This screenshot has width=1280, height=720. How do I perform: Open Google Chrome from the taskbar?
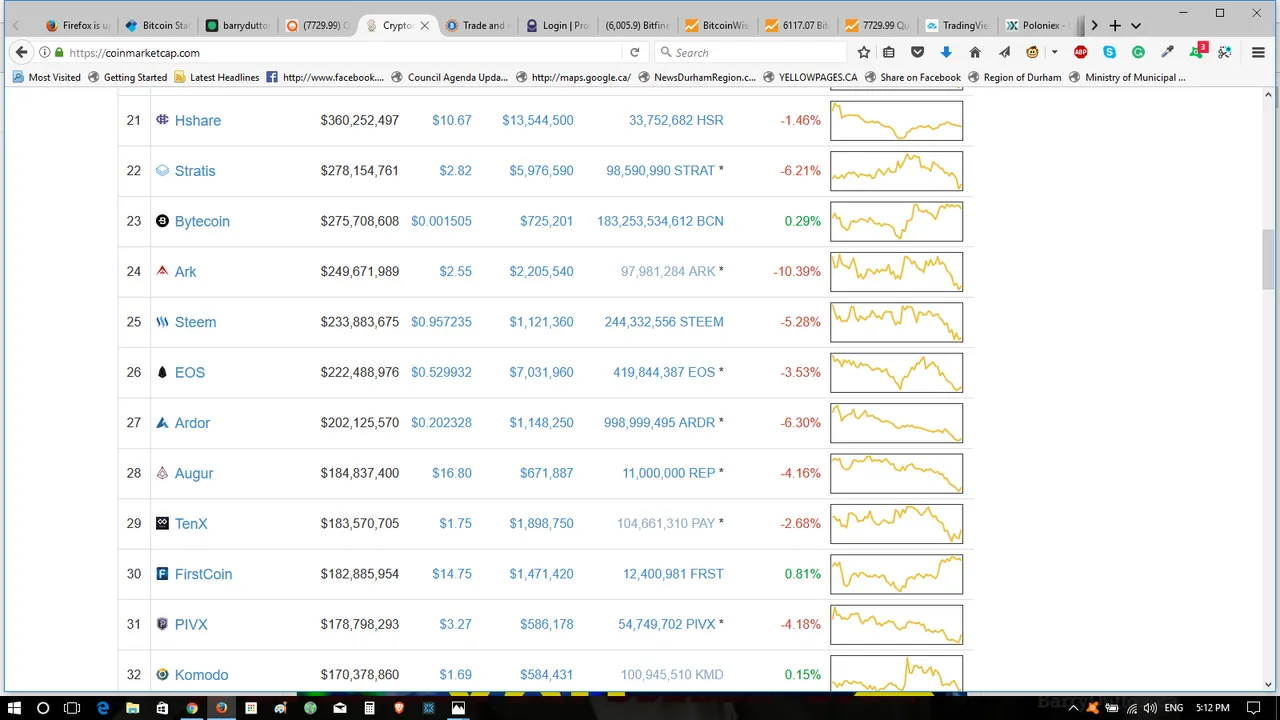click(x=192, y=708)
